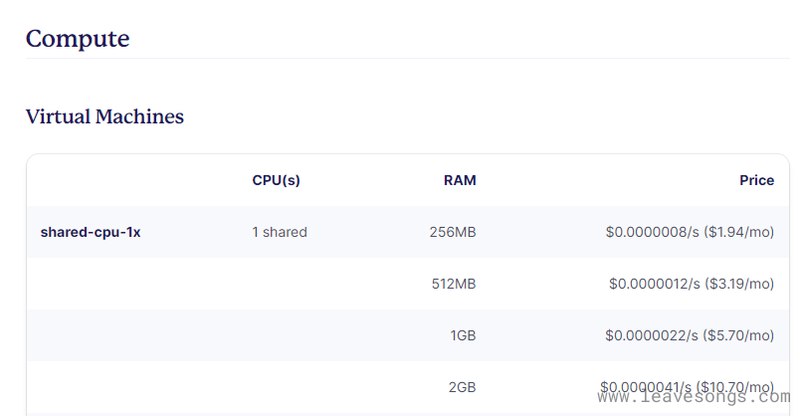Viewport: 800px width, 416px height.
Task: Click the 1GB RAM cell
Action: point(462,336)
